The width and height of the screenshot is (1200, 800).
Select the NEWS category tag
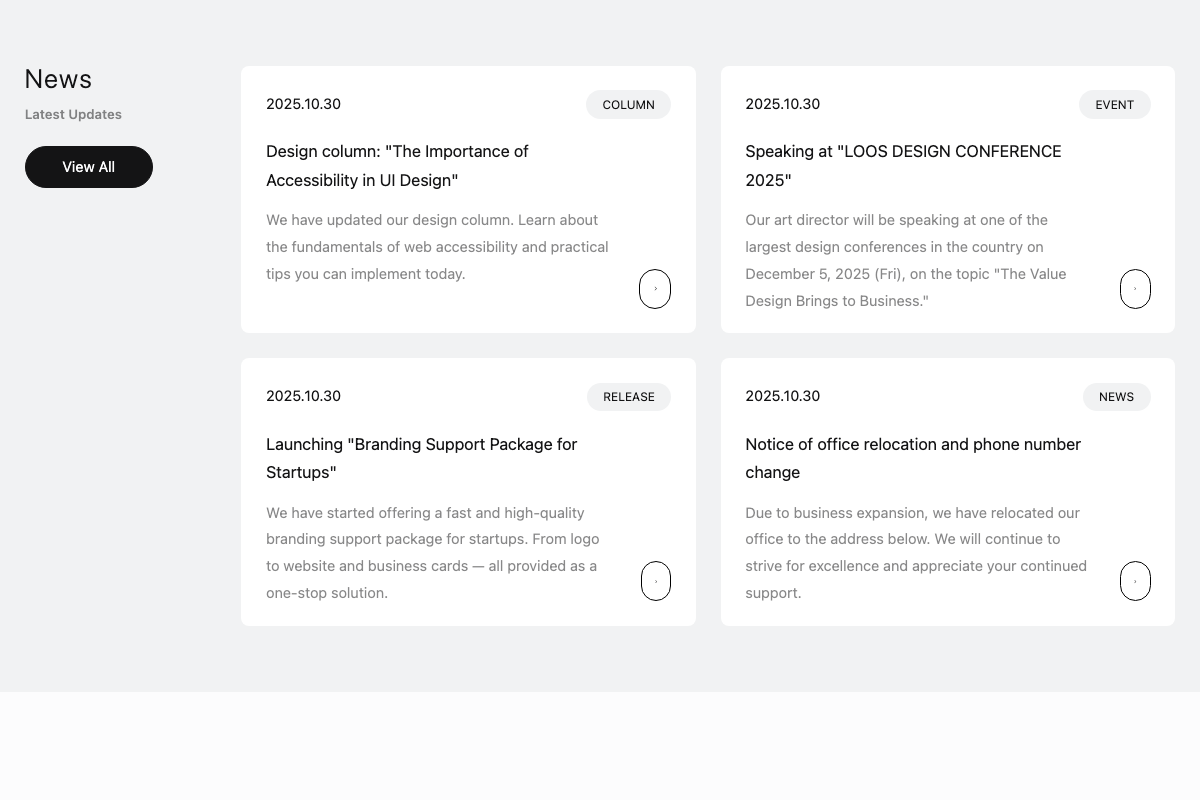[x=1116, y=397]
